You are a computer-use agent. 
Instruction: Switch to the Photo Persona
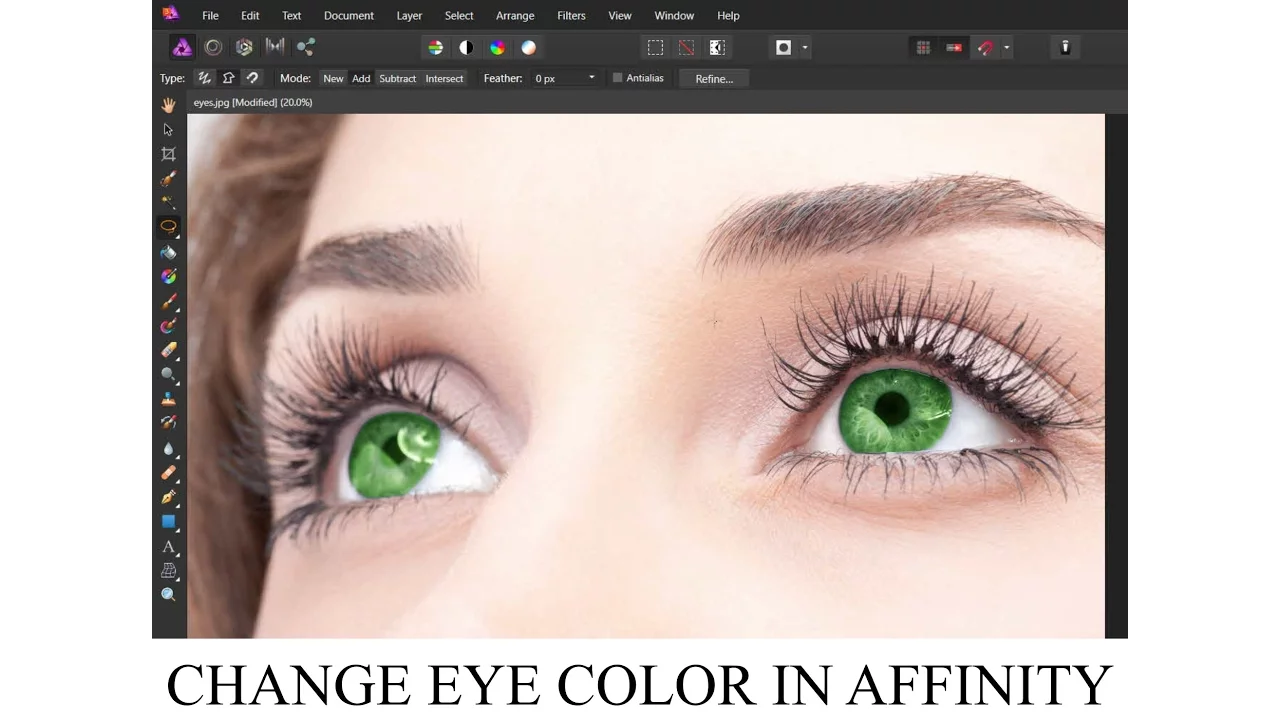click(182, 47)
